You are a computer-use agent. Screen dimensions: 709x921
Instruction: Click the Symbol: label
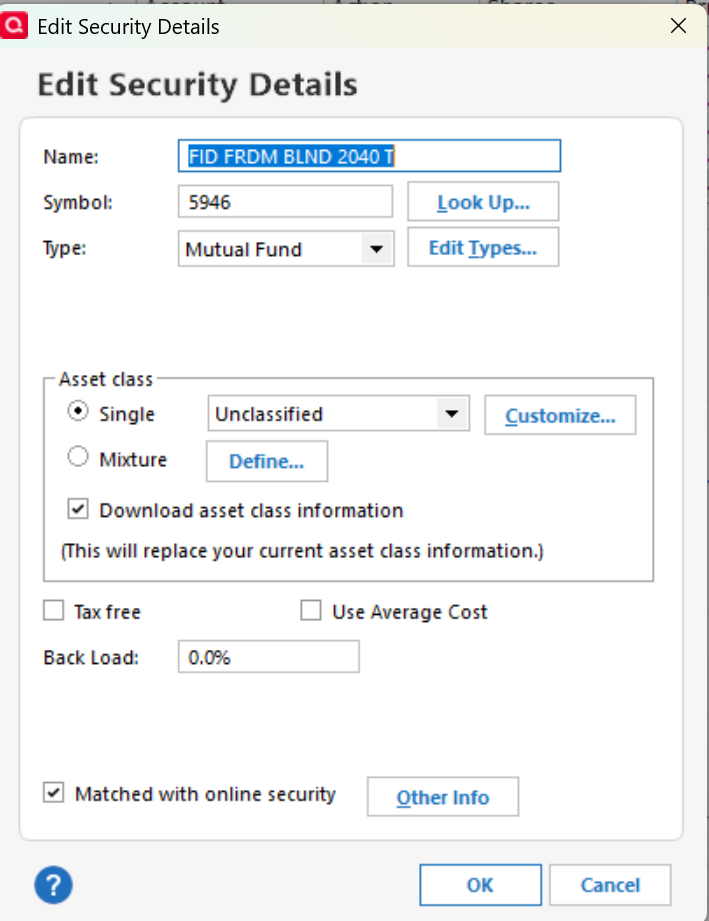click(78, 203)
